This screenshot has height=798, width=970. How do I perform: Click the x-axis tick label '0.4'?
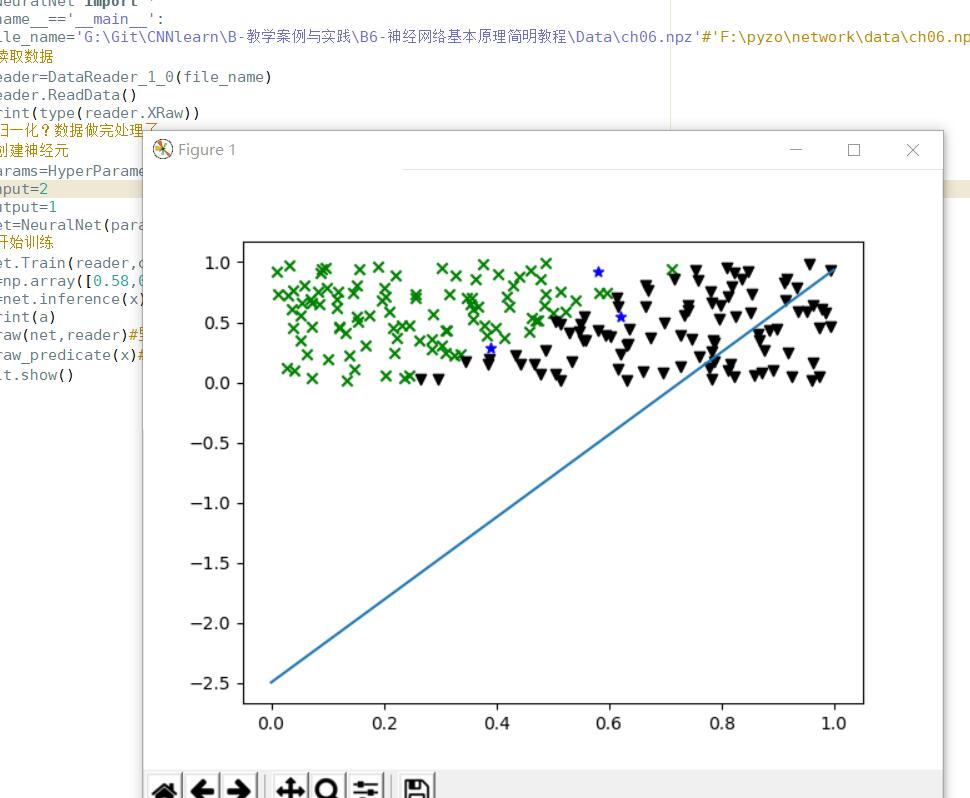click(x=498, y=723)
